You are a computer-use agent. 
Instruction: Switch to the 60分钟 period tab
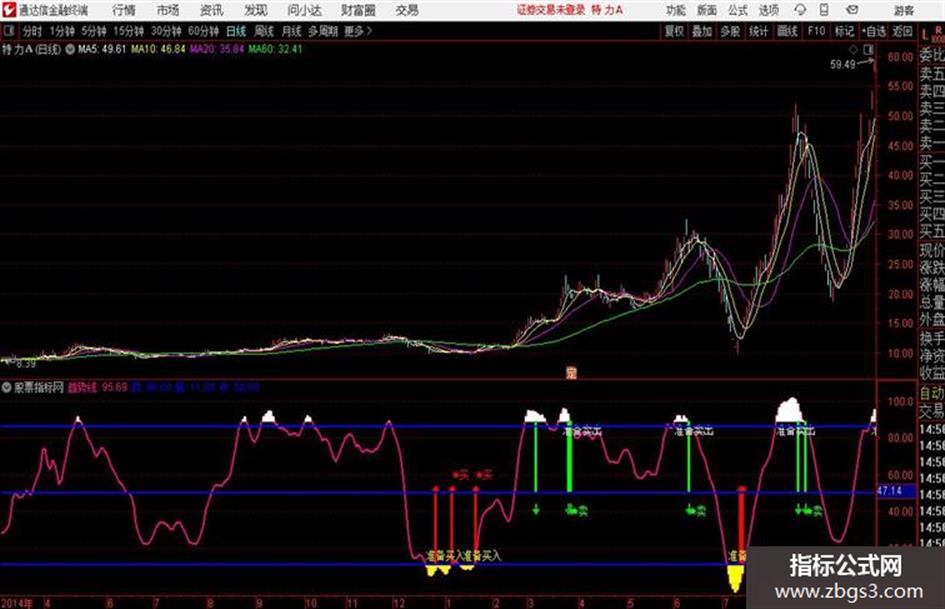pyautogui.click(x=203, y=31)
